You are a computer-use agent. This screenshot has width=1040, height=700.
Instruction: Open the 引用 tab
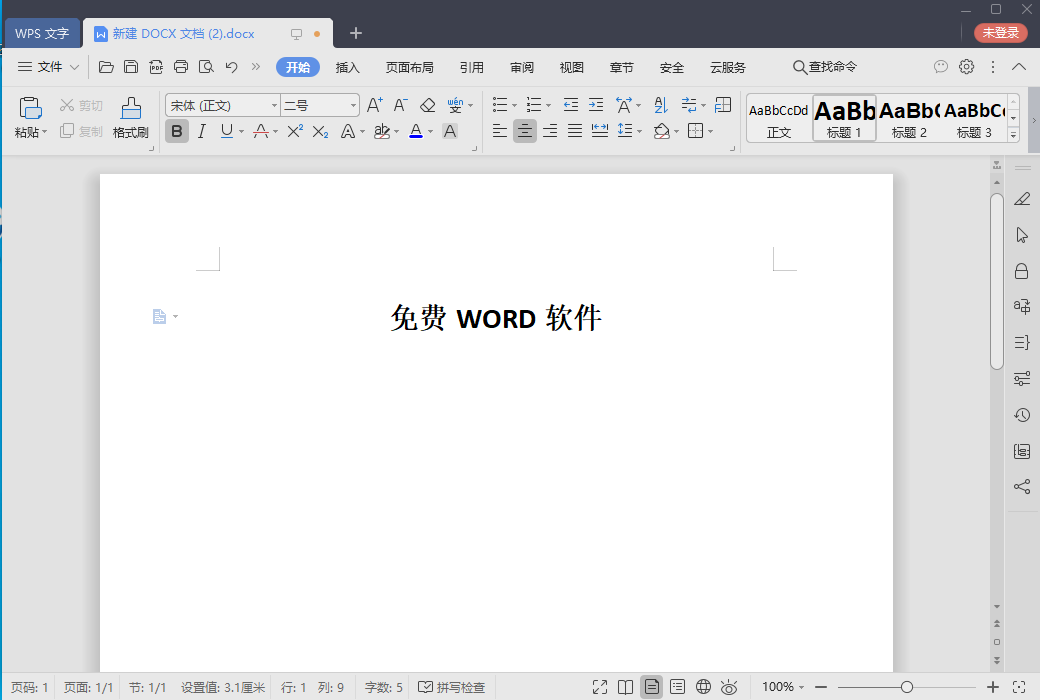(472, 67)
